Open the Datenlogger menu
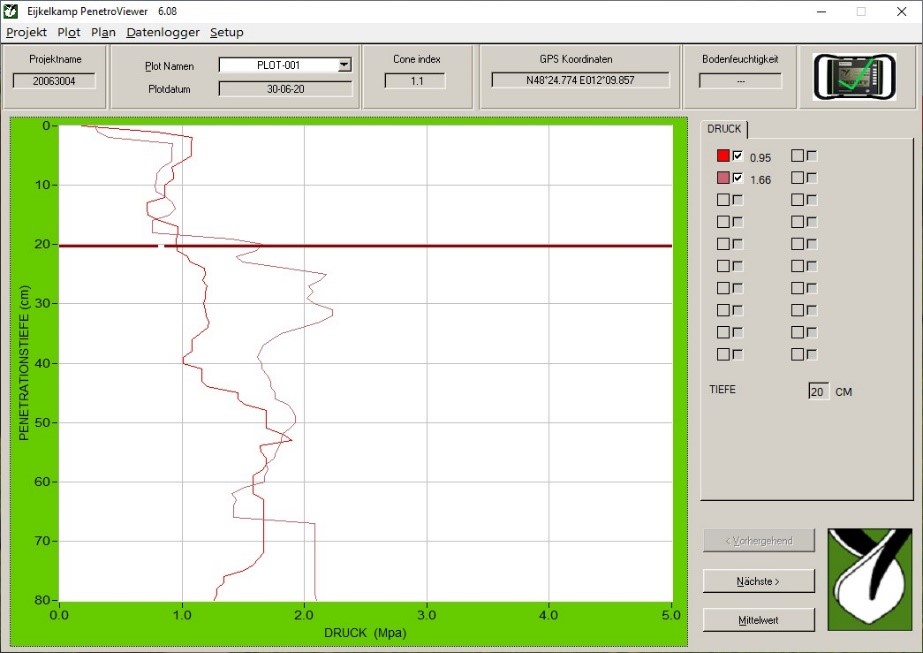 click(162, 32)
